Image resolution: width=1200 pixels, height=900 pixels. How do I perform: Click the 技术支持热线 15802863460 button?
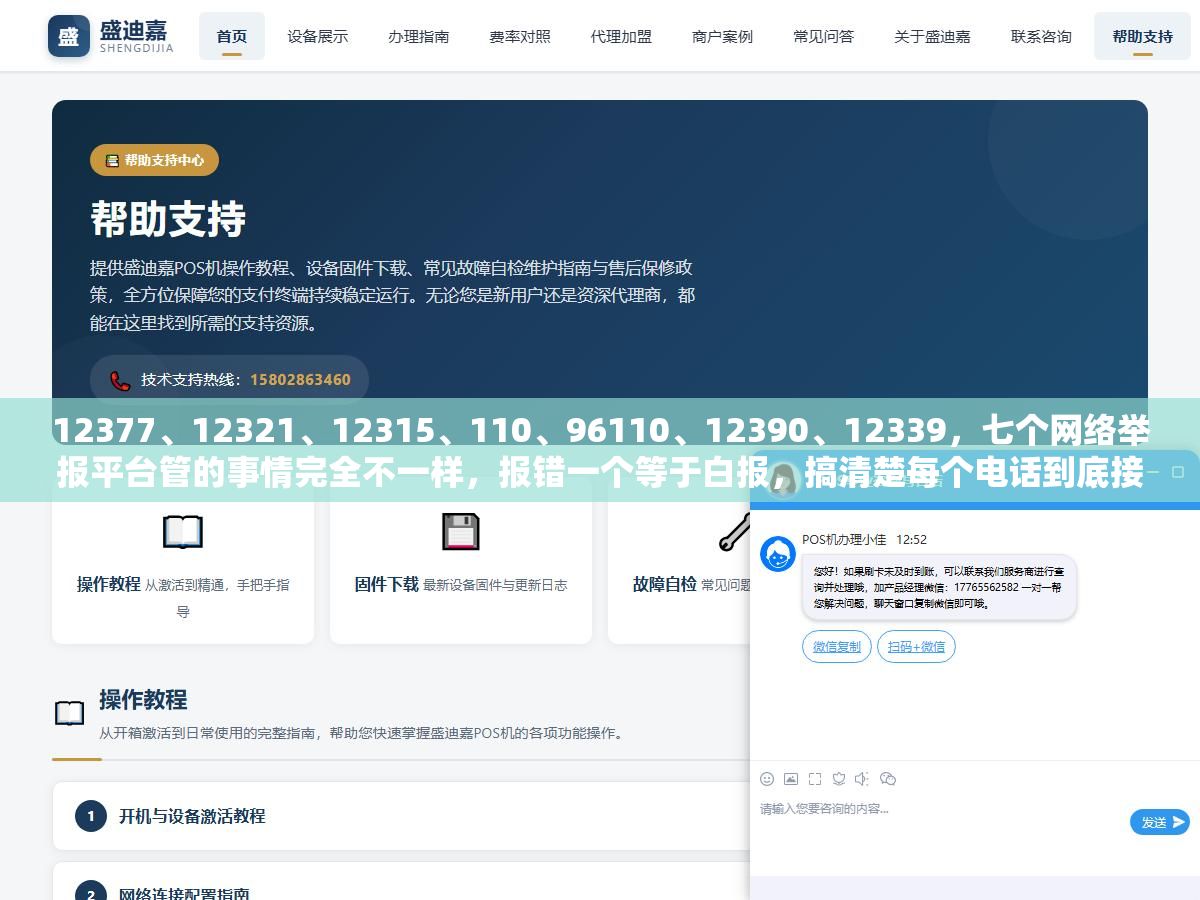pyautogui.click(x=229, y=380)
